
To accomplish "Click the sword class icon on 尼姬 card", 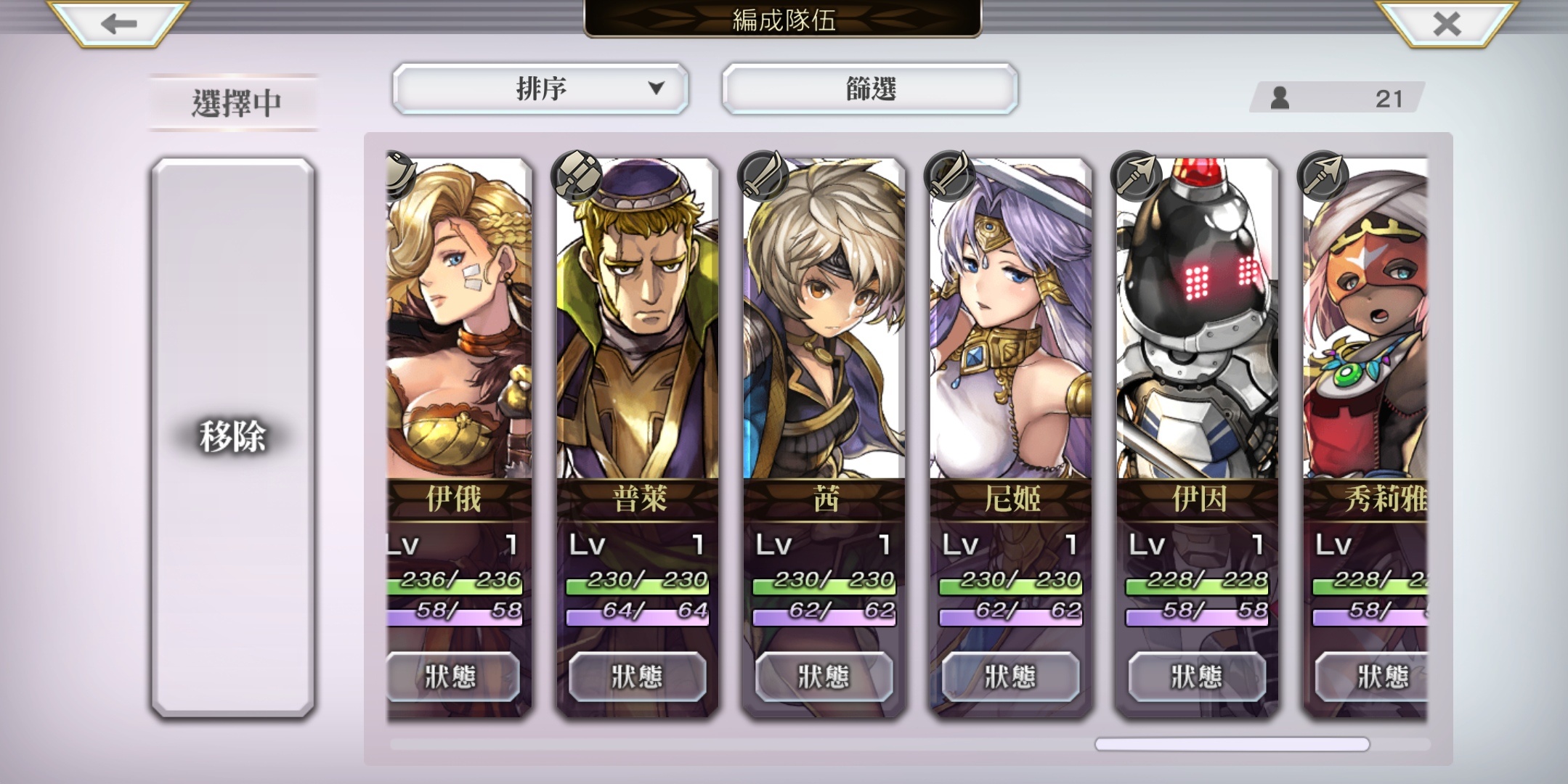I will [x=950, y=174].
